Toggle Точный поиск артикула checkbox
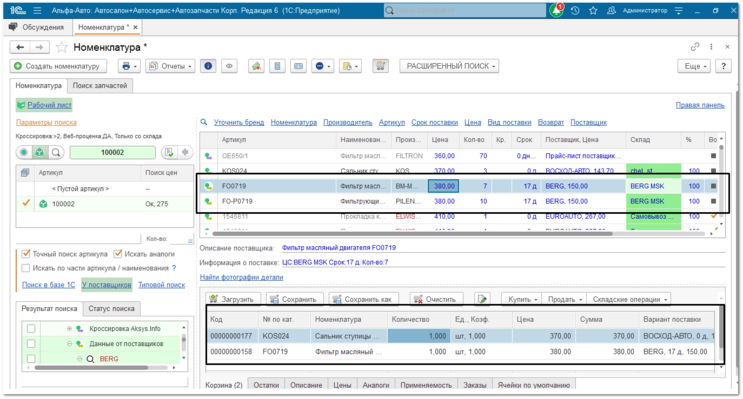This screenshot has height=399, width=743. [x=26, y=254]
